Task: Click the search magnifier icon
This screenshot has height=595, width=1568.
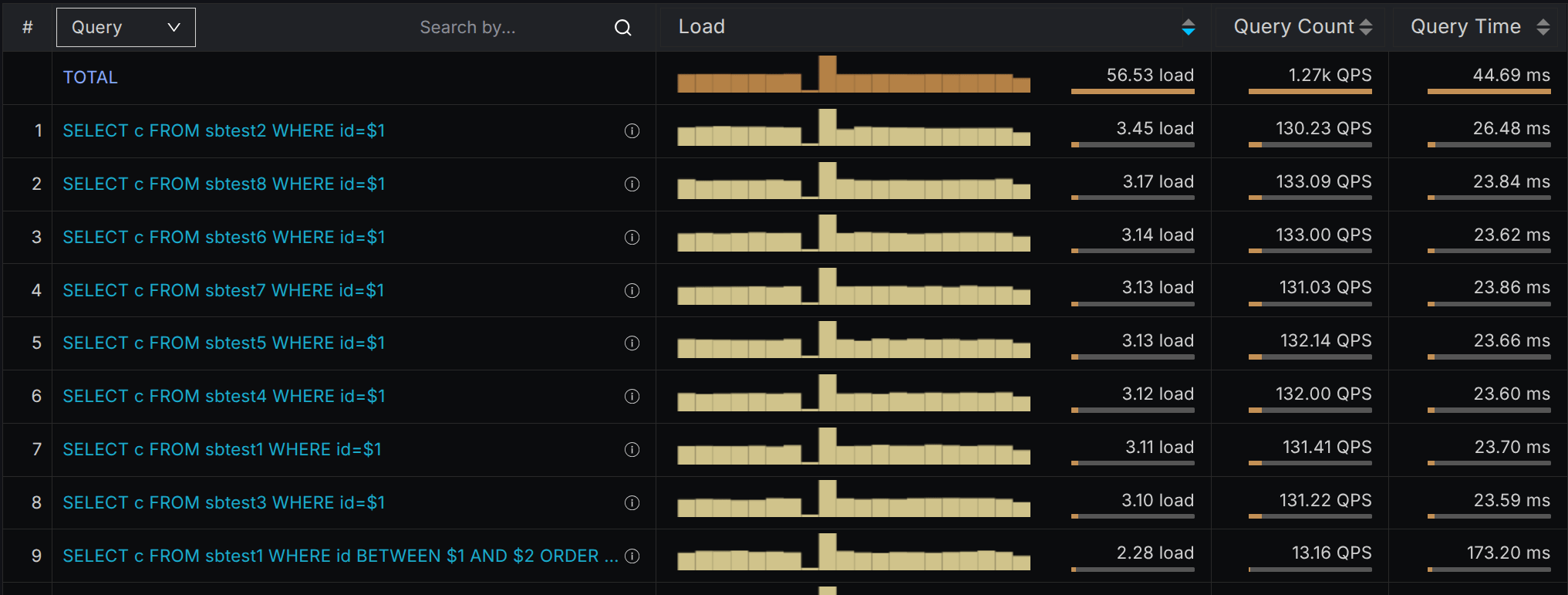Action: tap(622, 28)
